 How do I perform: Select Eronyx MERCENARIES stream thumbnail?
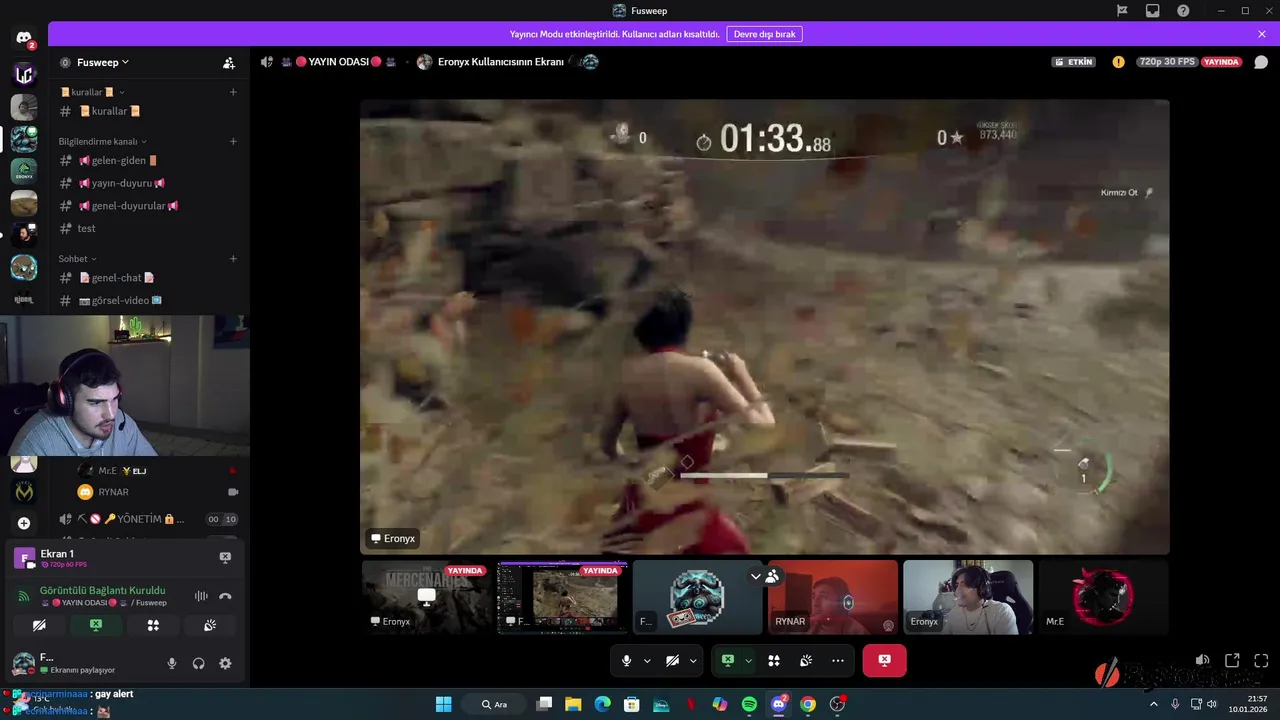pos(427,597)
